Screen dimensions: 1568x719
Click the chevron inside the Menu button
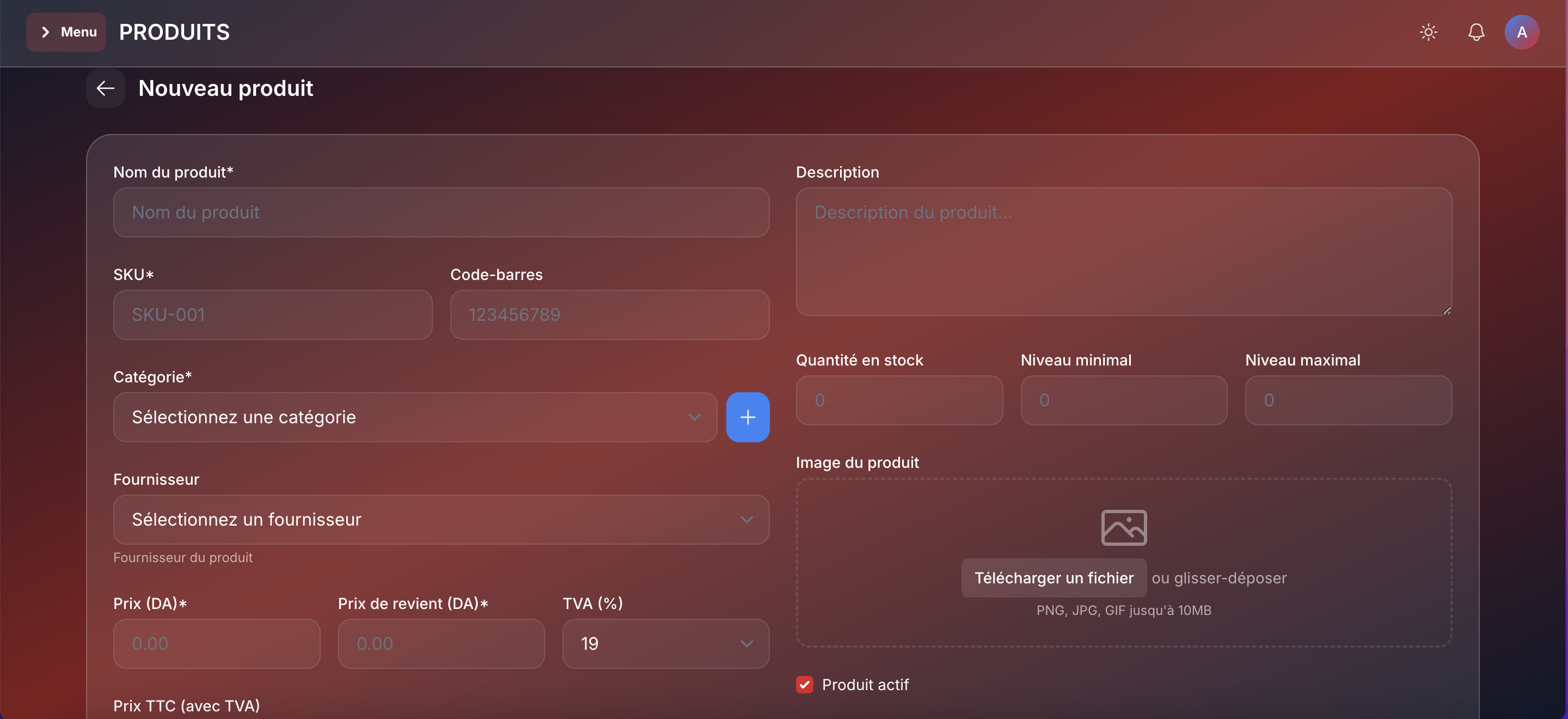(47, 32)
